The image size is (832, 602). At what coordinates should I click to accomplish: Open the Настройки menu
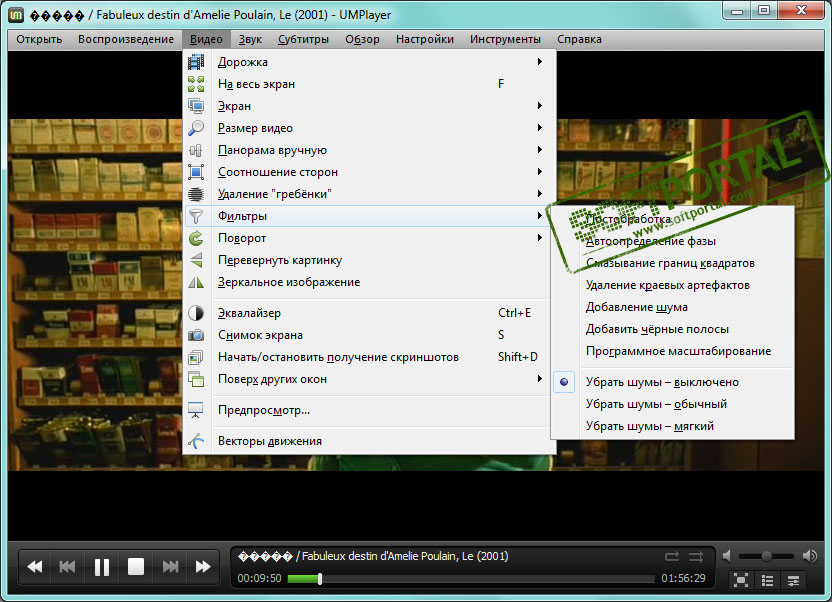[425, 39]
